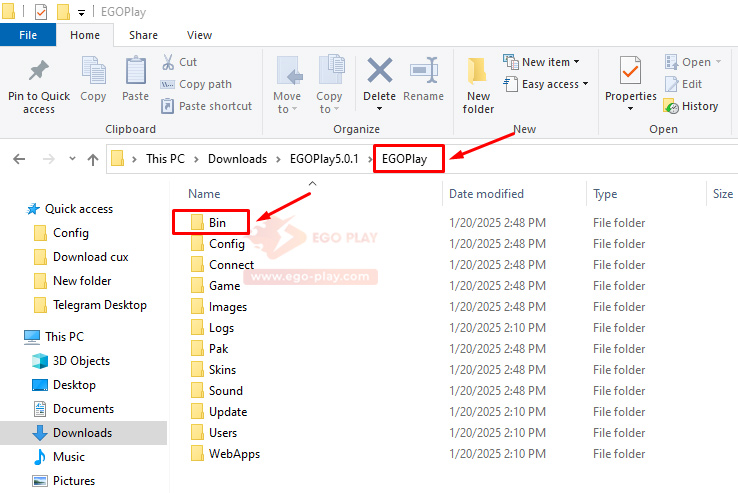Open the File menu tab

[28, 35]
